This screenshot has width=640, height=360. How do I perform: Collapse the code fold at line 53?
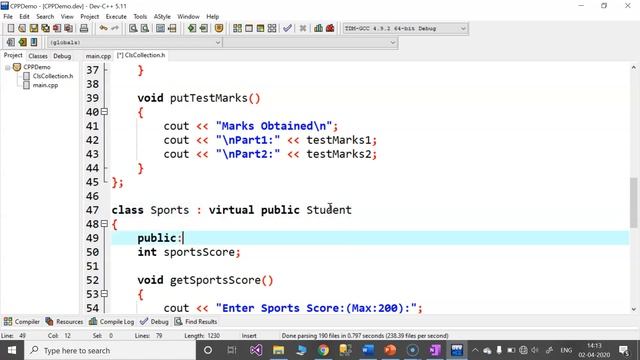pyautogui.click(x=104, y=294)
